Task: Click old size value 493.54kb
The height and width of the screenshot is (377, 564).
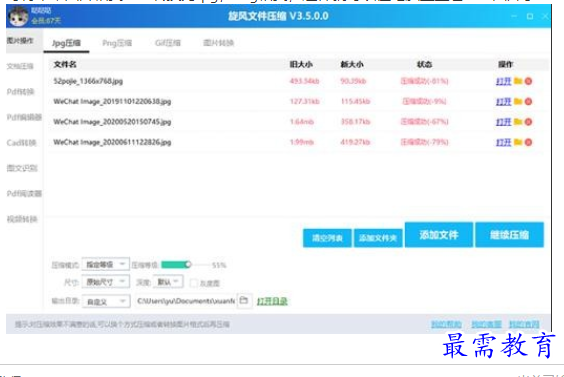Action: coord(304,81)
